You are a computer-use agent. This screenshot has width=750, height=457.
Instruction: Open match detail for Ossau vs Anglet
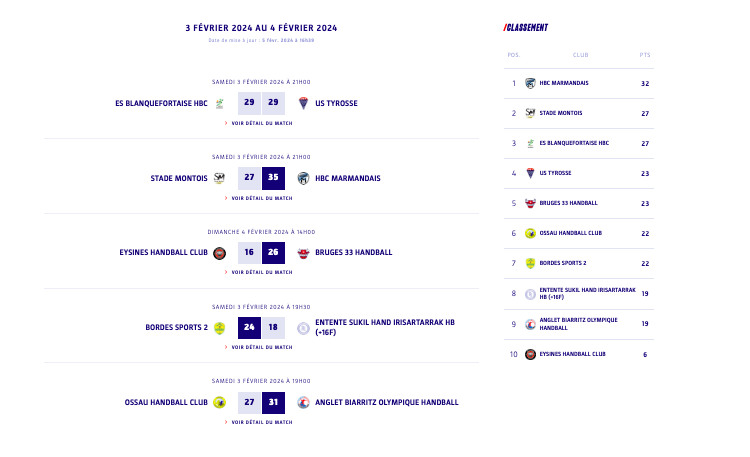[261, 422]
